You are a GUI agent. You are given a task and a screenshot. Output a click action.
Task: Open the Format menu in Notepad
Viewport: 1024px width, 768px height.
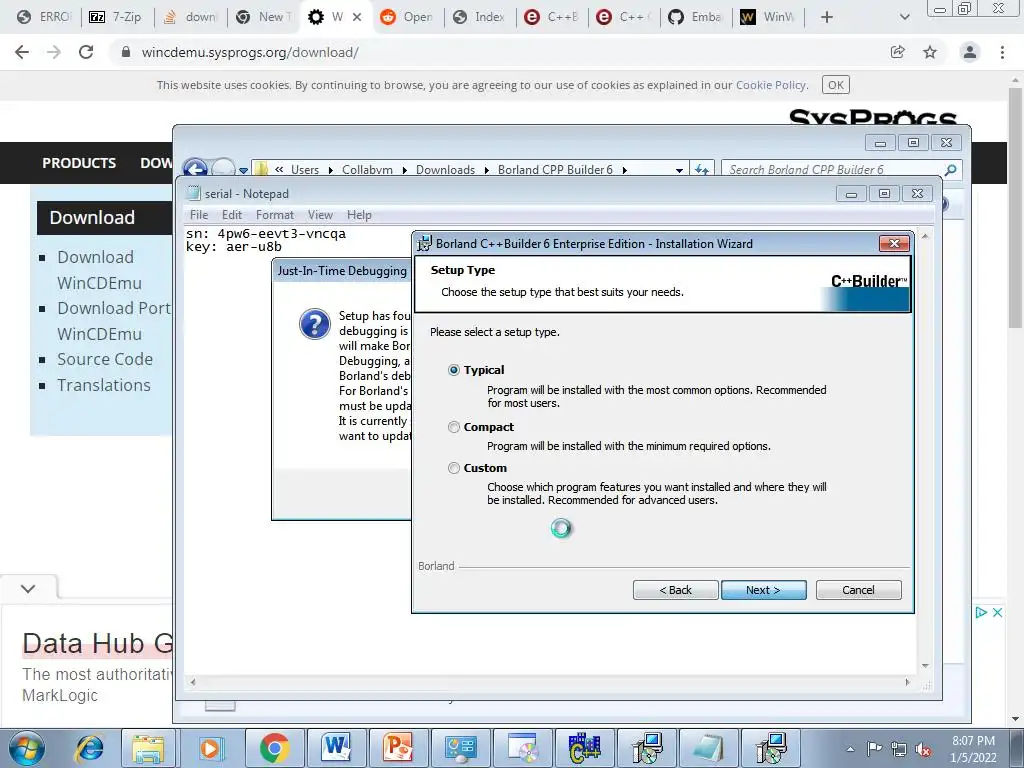coord(274,215)
